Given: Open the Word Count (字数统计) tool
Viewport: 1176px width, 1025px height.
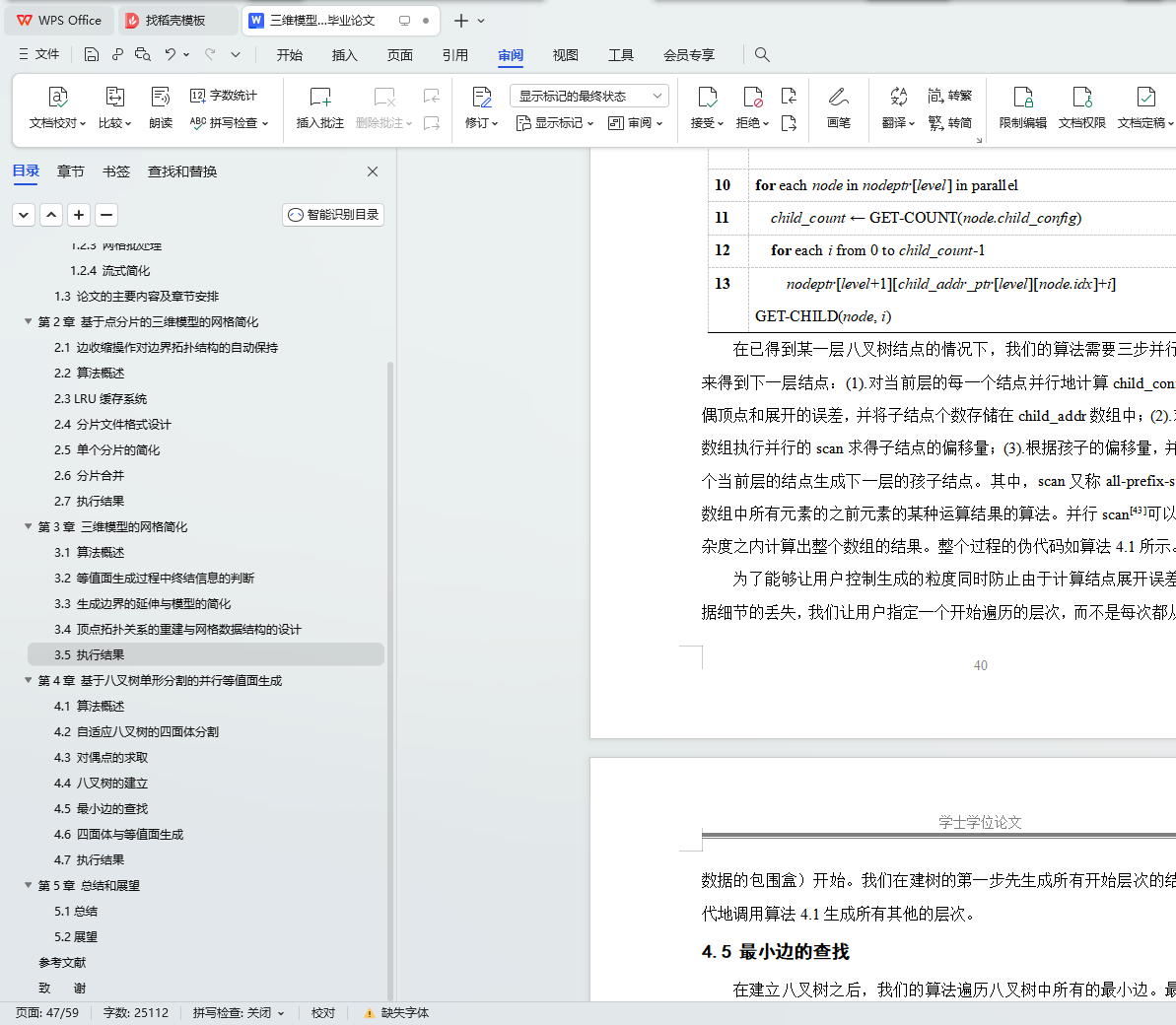Looking at the screenshot, I should 224,96.
